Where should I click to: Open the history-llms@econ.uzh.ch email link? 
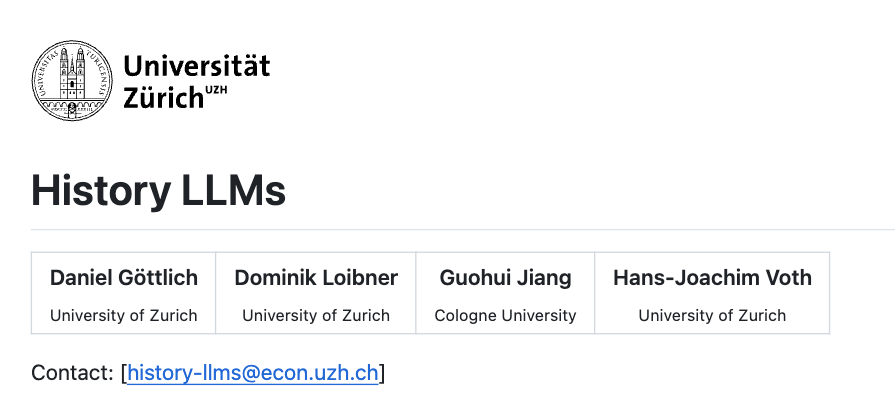pos(253,373)
